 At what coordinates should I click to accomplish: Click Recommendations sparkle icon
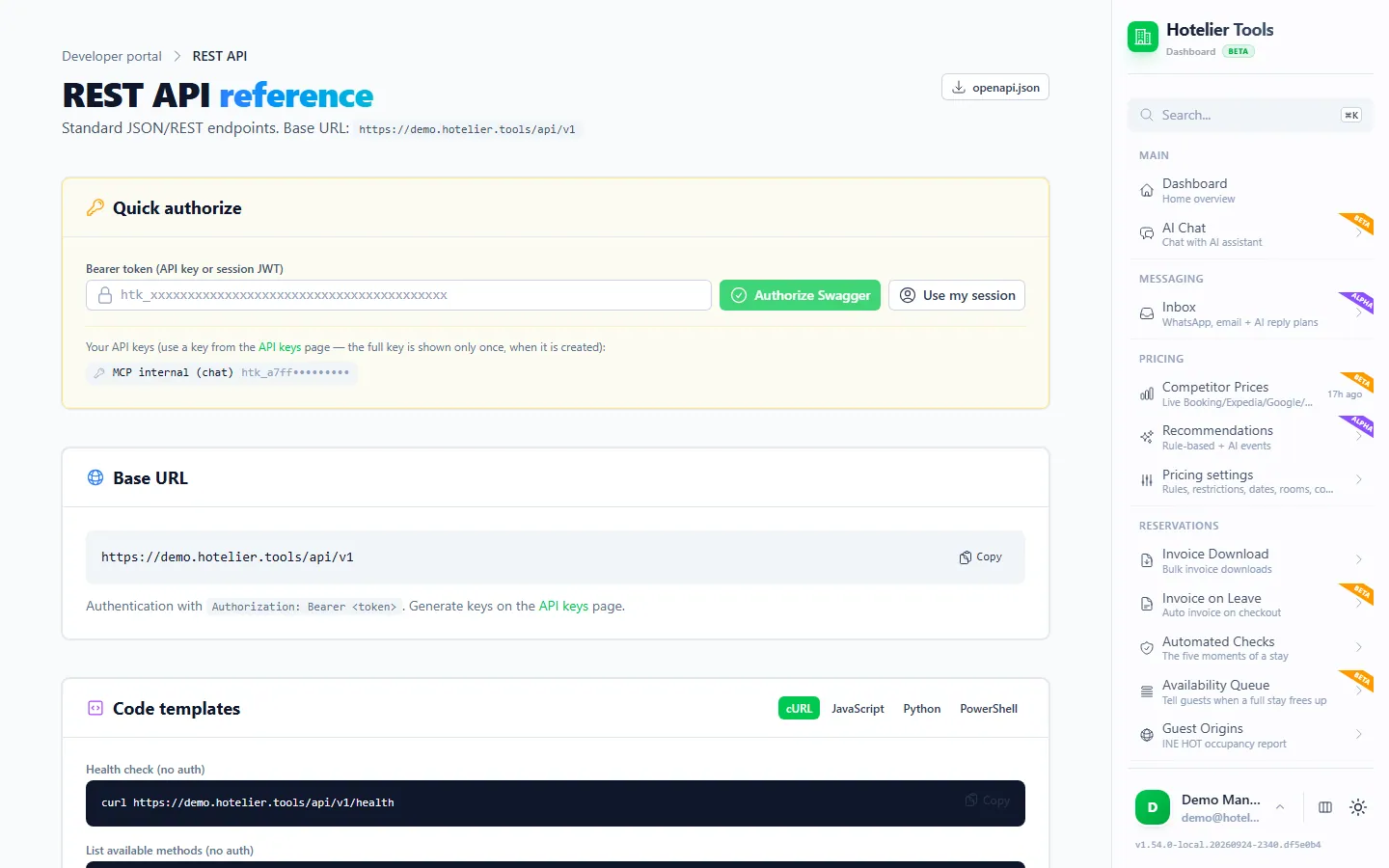tap(1147, 437)
